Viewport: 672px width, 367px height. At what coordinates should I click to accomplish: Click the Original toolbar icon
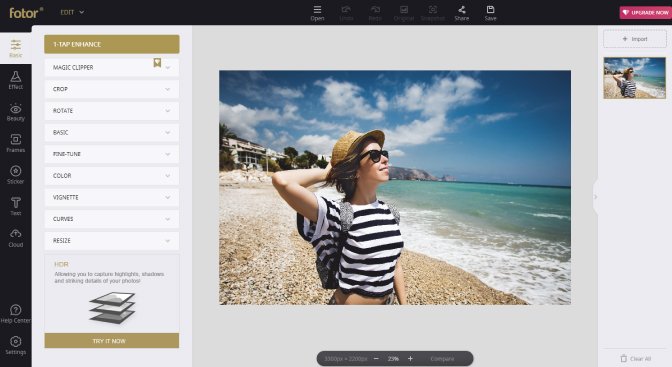[404, 13]
